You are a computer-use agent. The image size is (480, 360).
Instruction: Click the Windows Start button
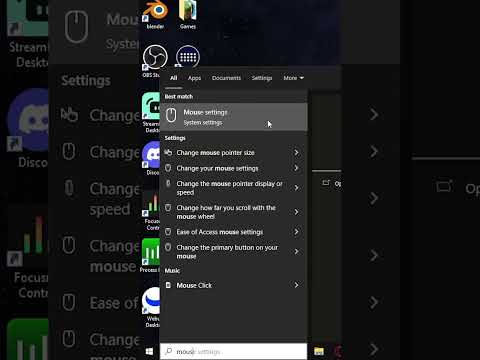click(x=149, y=351)
